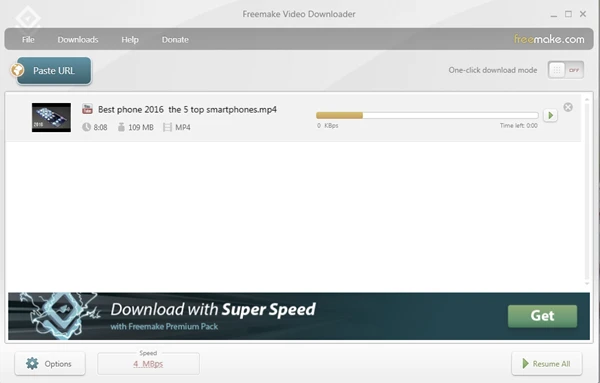The width and height of the screenshot is (600, 383).
Task: Click the globe icon on Paste URL
Action: 17,70
